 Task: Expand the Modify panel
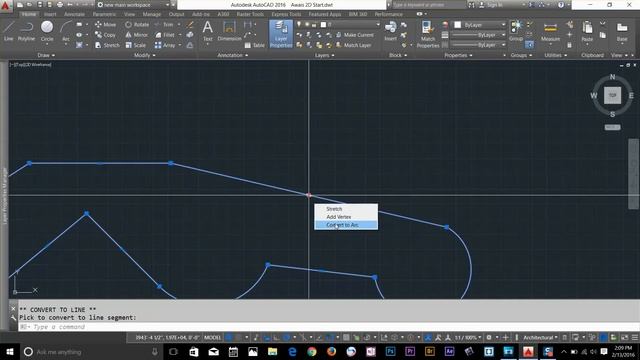click(x=144, y=55)
